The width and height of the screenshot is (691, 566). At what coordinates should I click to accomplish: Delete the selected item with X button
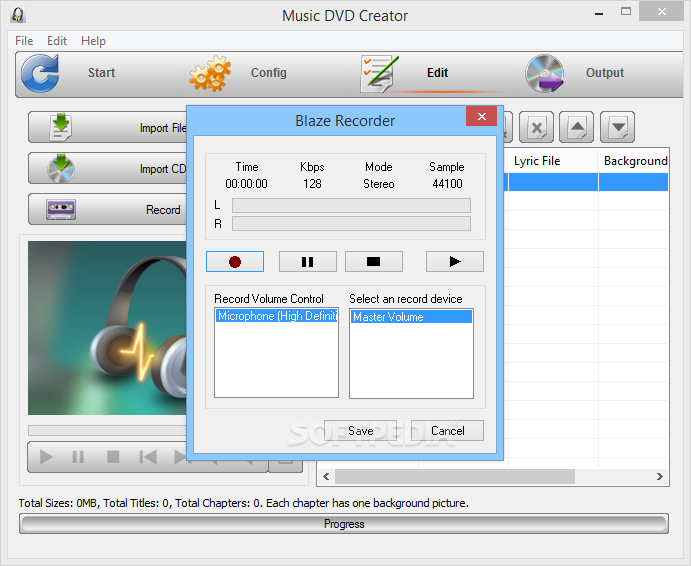tap(536, 127)
